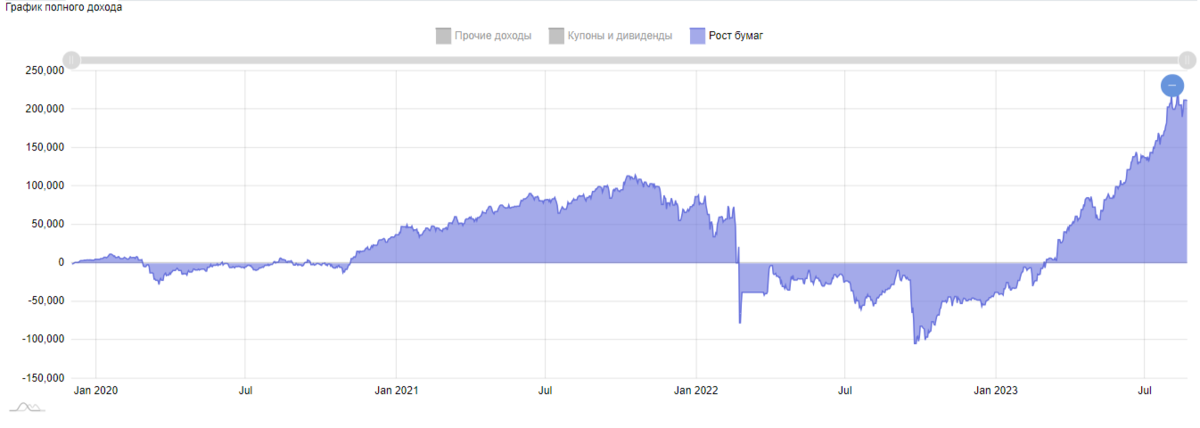Click the purple 'Рост бумаг' color marker

pos(698,36)
